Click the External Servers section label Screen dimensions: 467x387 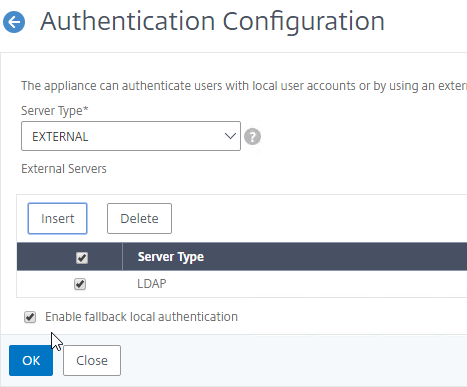tap(64, 169)
